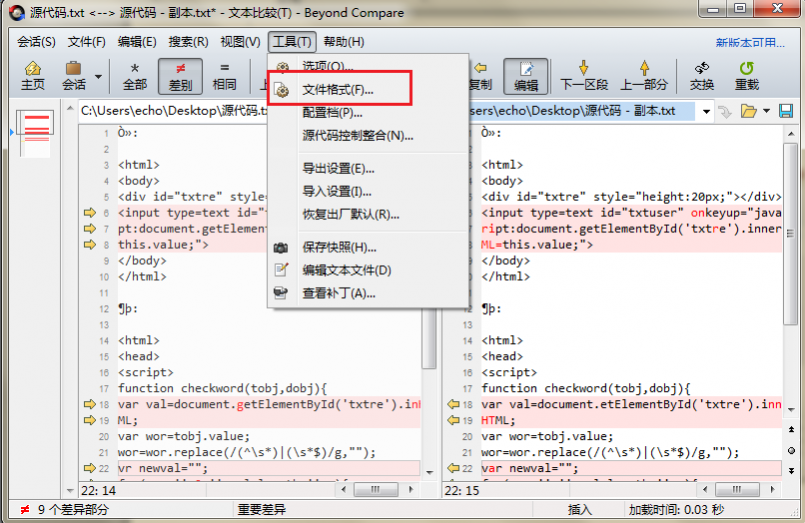Choose 恢复出厂默认(R) menu entry

[x=368, y=214]
